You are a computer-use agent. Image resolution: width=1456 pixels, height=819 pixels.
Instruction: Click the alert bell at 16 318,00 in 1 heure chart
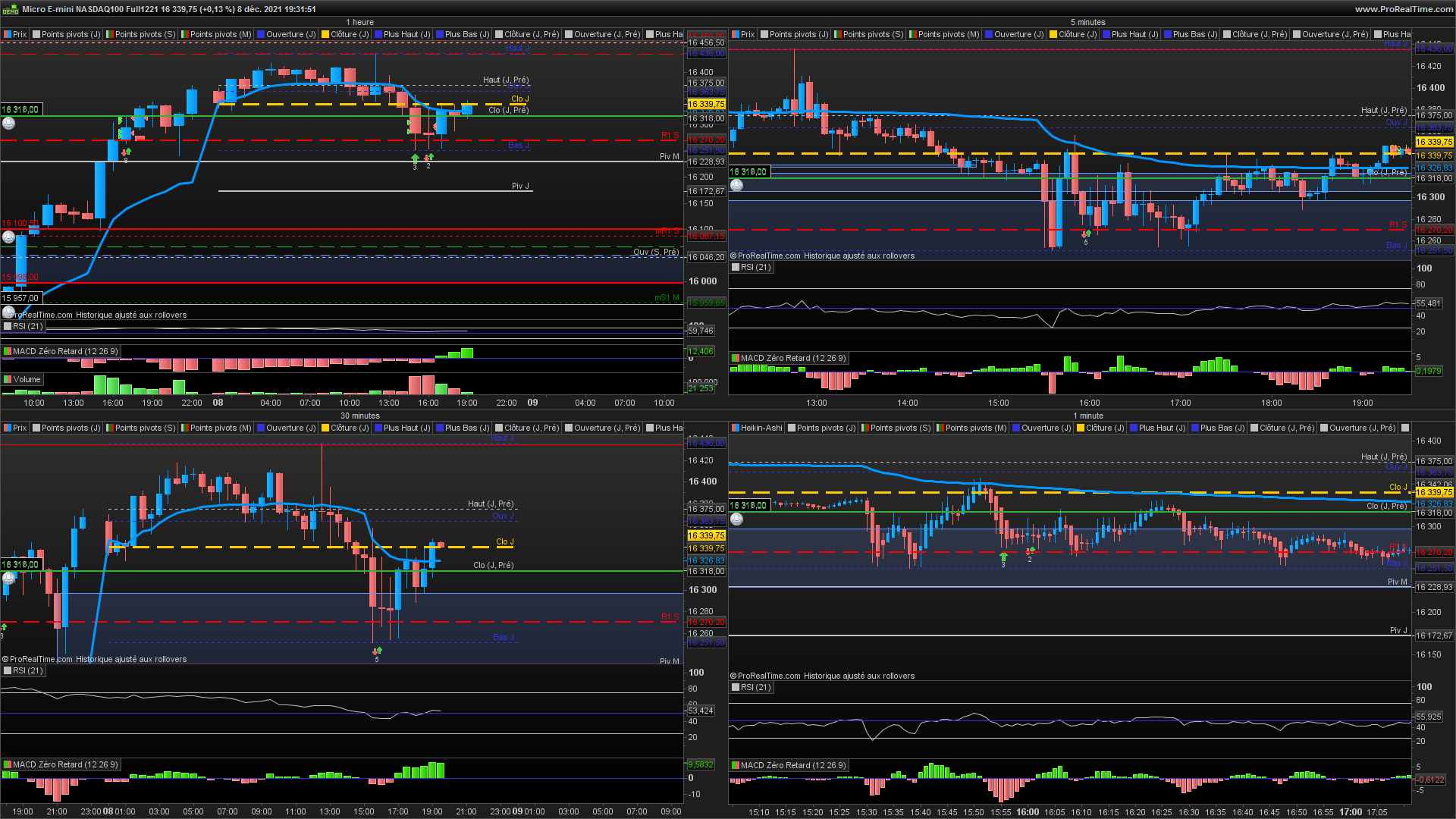pos(8,123)
